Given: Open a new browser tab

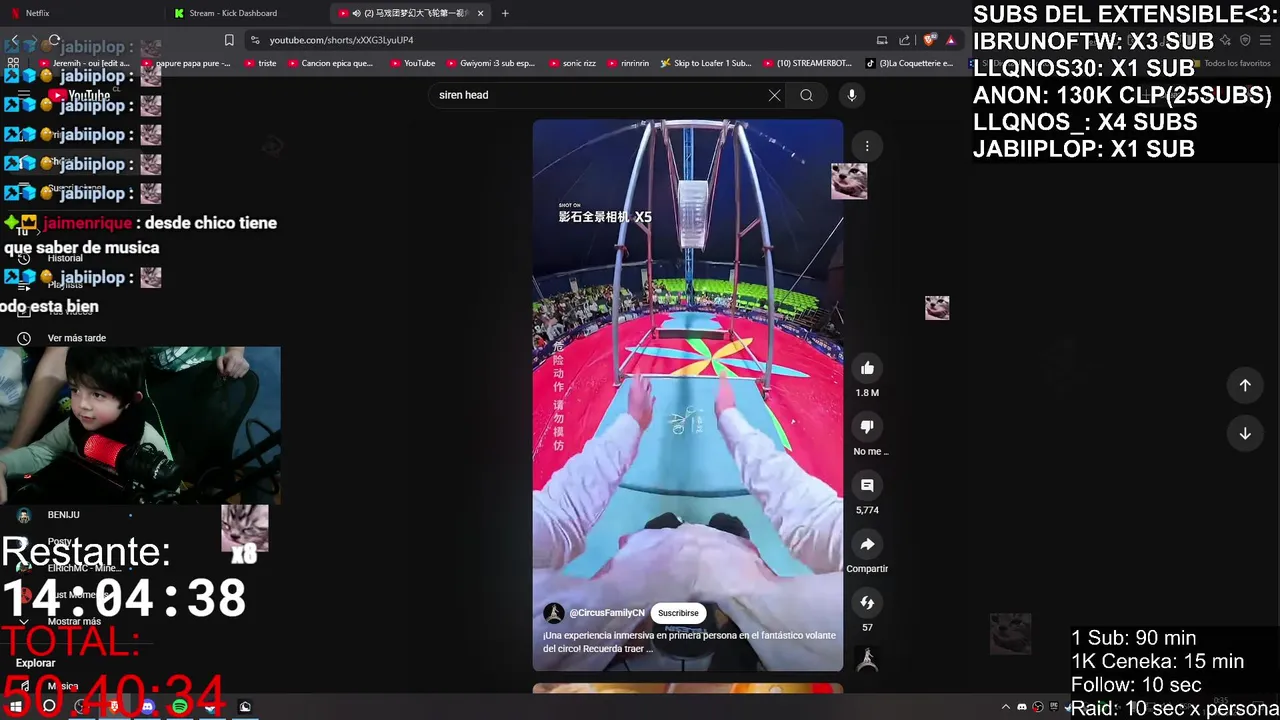Looking at the screenshot, I should (x=505, y=13).
